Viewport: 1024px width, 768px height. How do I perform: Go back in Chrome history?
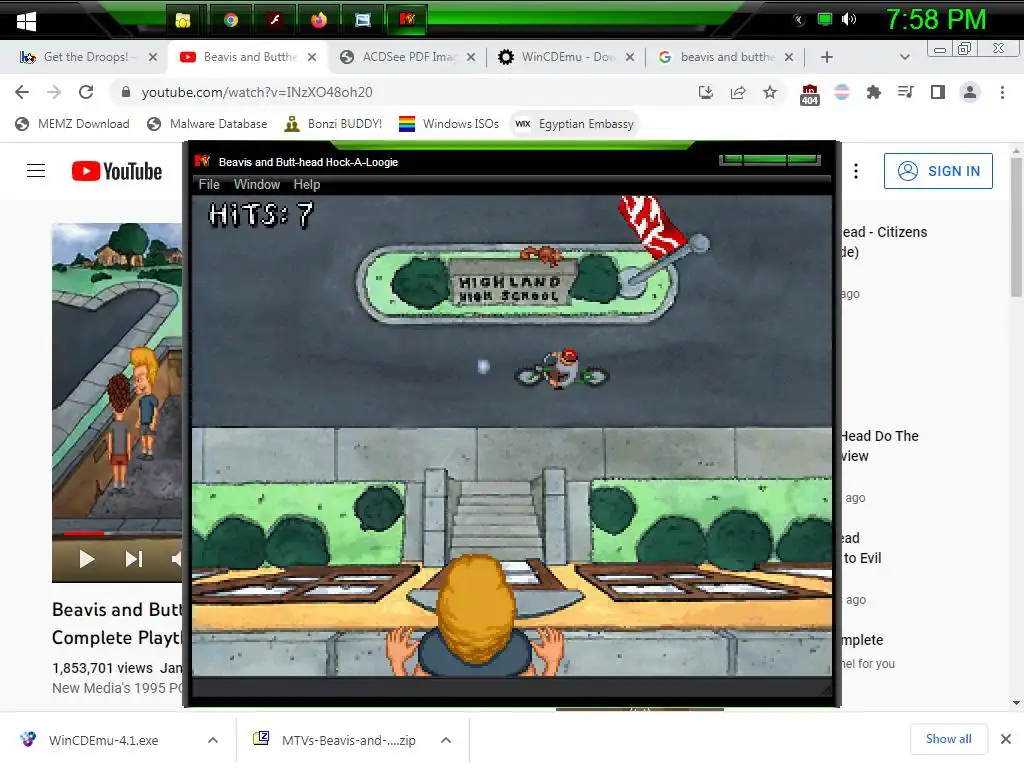click(x=22, y=92)
